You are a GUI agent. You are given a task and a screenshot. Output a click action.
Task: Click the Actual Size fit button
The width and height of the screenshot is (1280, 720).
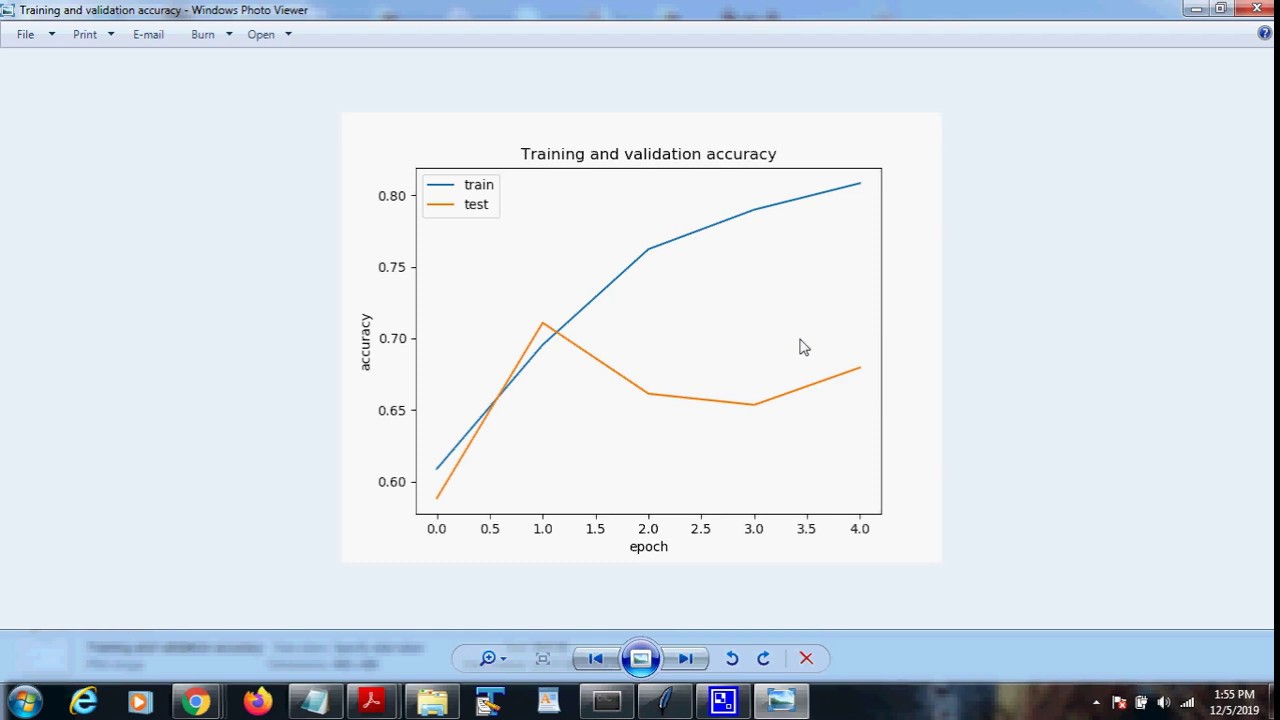pyautogui.click(x=543, y=658)
